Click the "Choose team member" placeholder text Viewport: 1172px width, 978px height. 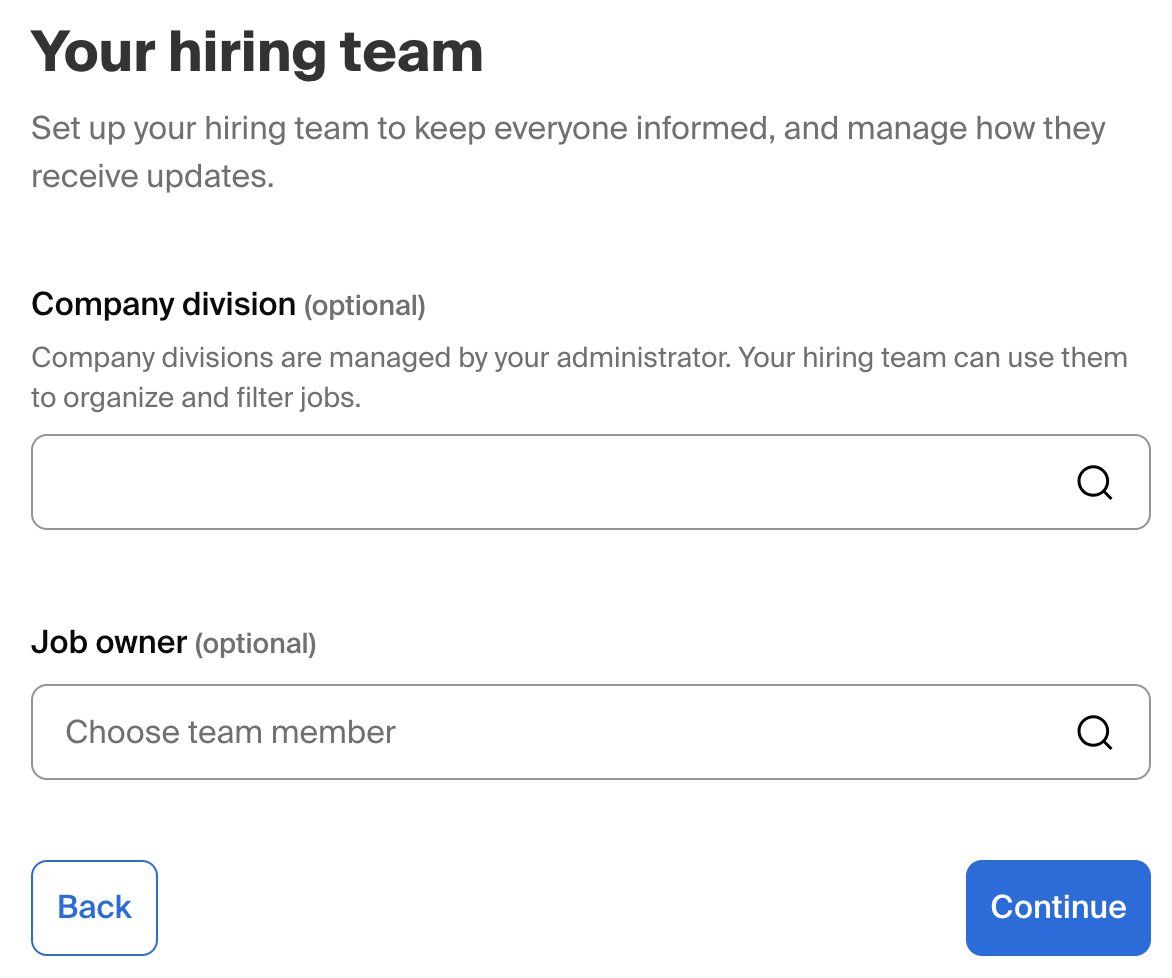click(x=231, y=732)
